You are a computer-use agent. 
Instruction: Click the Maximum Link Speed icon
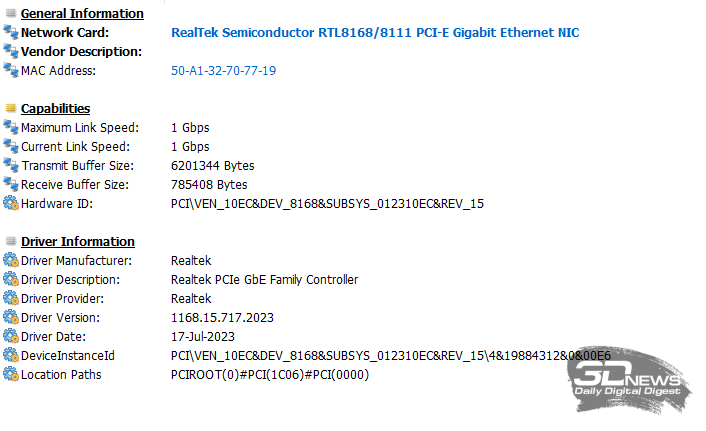click(x=11, y=128)
